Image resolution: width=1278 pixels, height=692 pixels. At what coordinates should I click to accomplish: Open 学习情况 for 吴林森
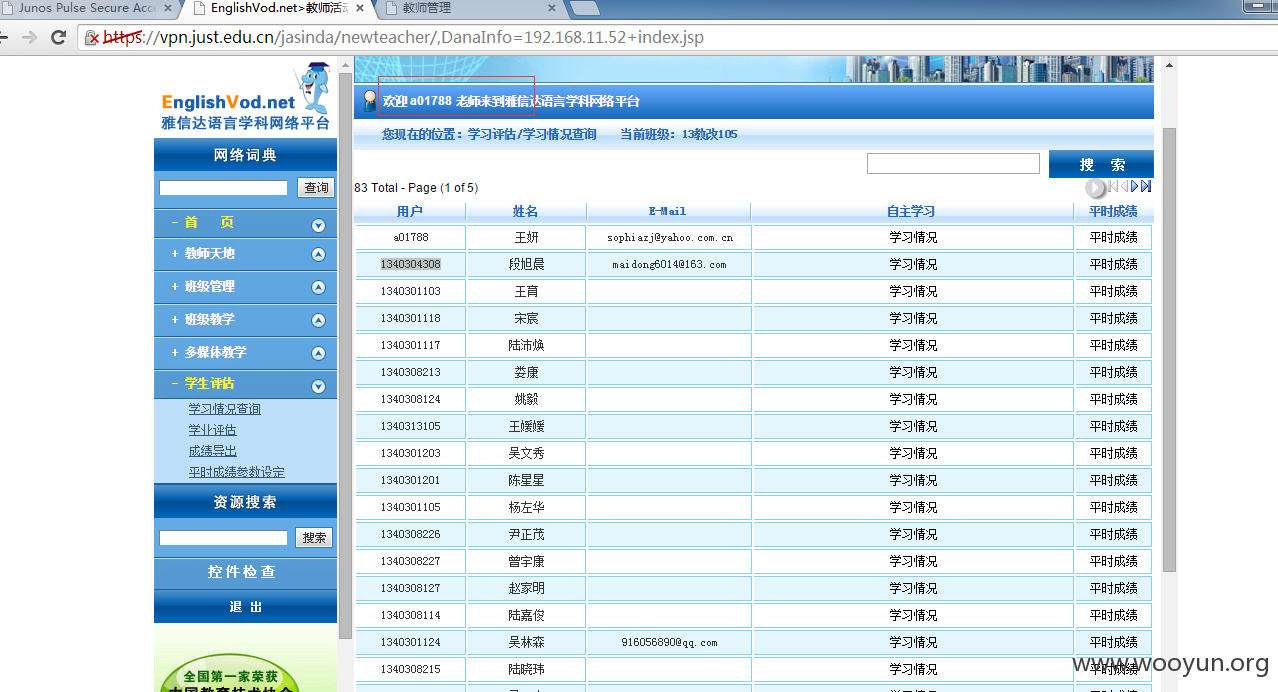[914, 643]
